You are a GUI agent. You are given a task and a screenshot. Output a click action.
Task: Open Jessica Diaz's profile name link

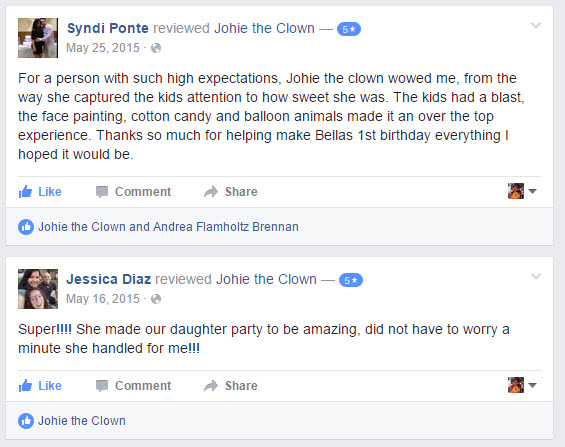tap(108, 279)
